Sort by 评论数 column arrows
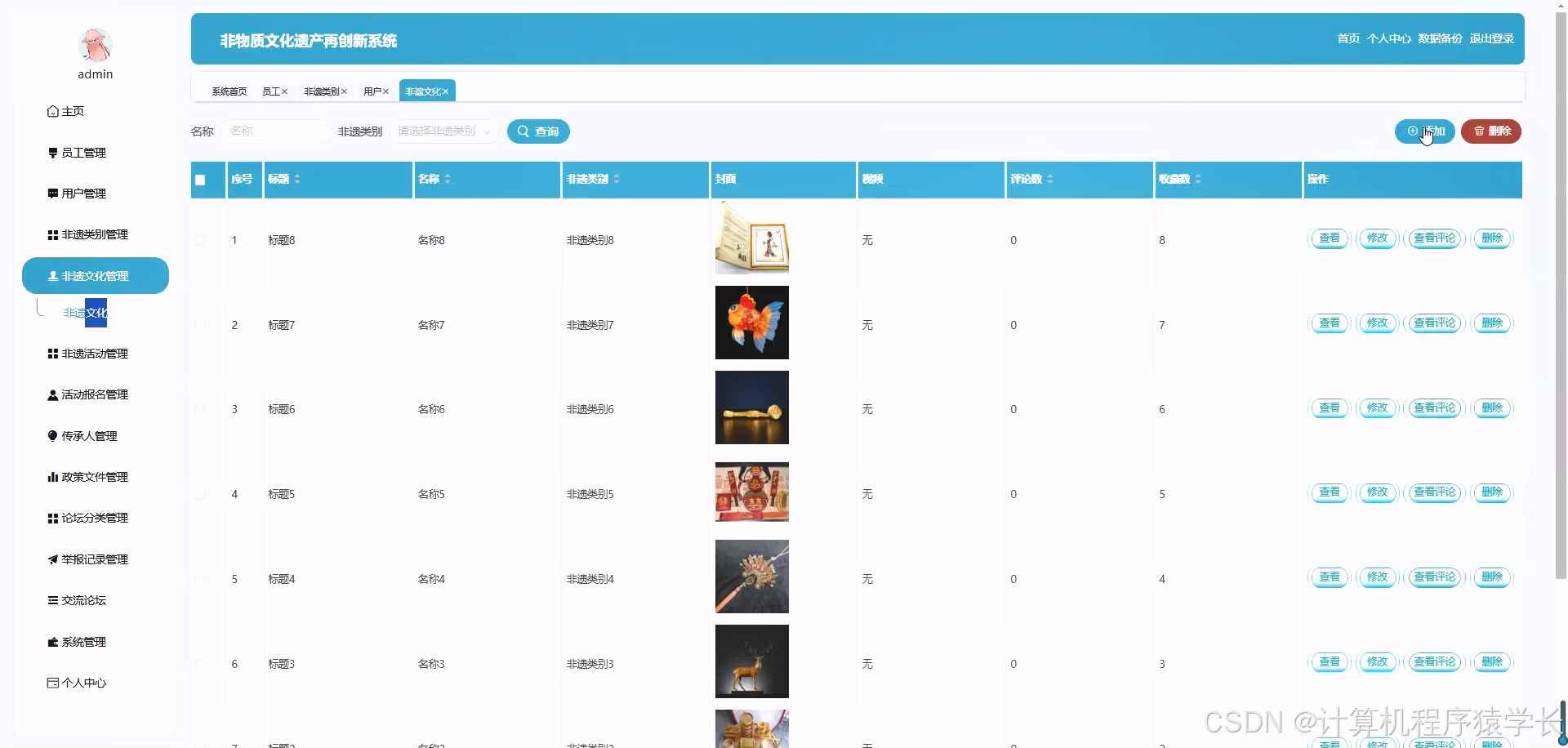Image resolution: width=1568 pixels, height=748 pixels. tap(1050, 179)
